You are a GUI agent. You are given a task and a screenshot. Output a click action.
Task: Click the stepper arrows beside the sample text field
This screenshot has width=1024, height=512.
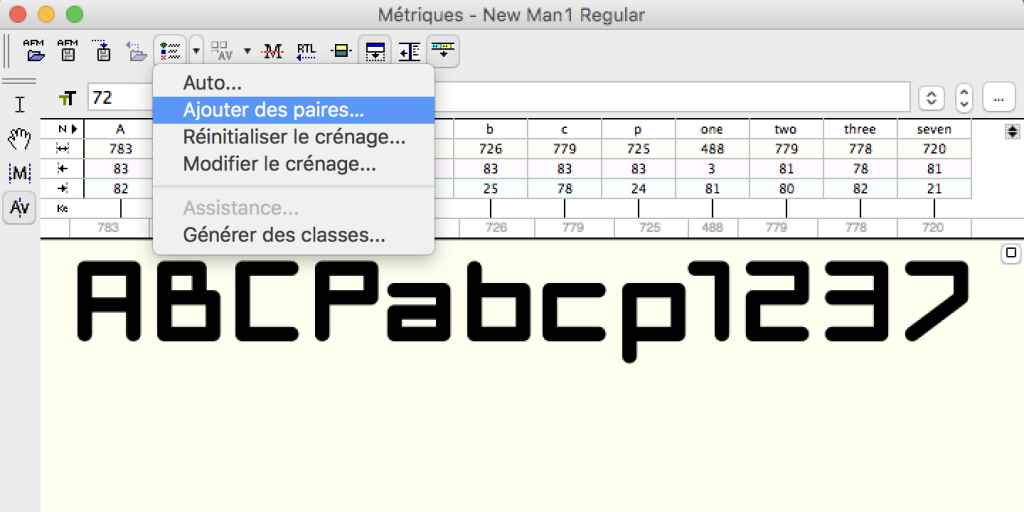point(964,98)
